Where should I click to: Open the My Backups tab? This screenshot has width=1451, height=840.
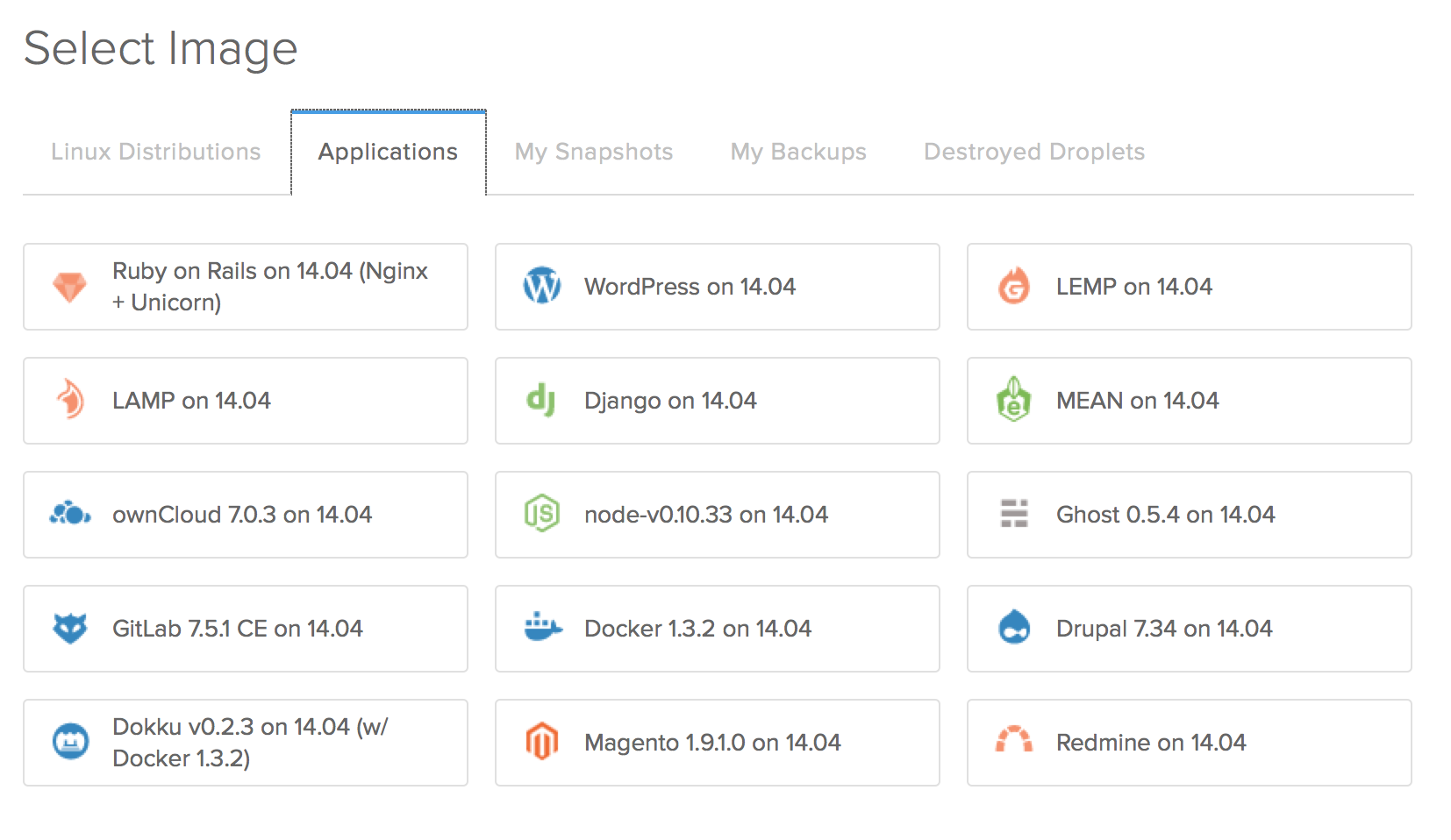point(798,152)
